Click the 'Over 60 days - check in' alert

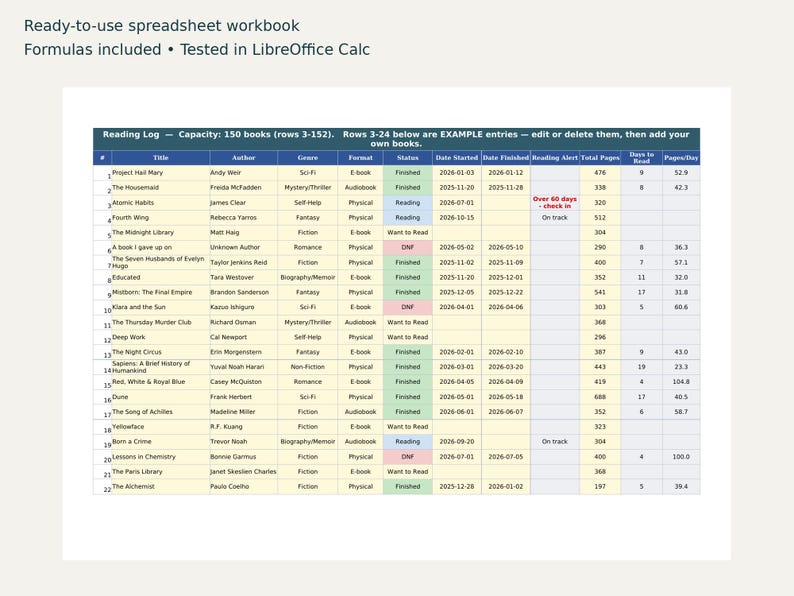click(554, 203)
